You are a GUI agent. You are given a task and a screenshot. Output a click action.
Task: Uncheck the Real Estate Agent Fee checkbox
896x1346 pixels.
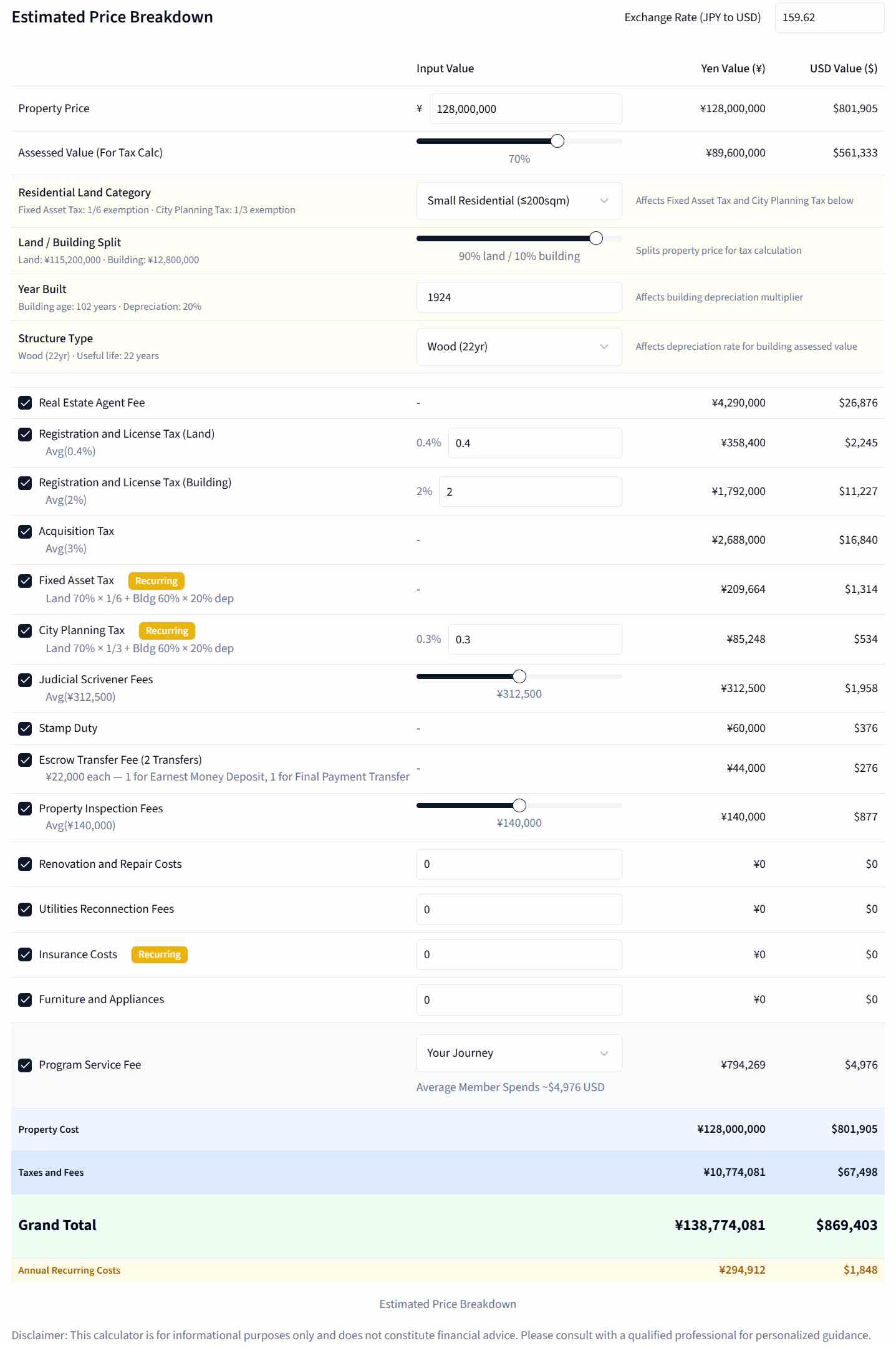tap(25, 403)
